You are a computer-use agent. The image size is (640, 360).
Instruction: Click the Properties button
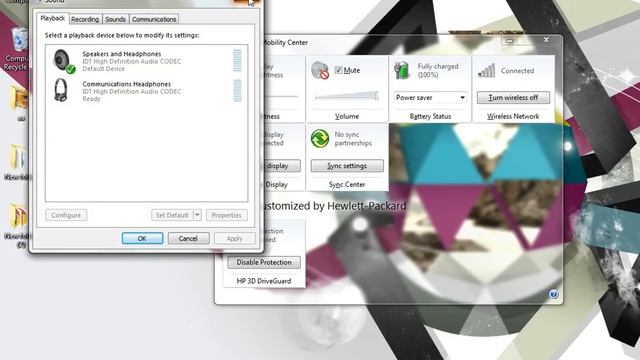point(227,215)
